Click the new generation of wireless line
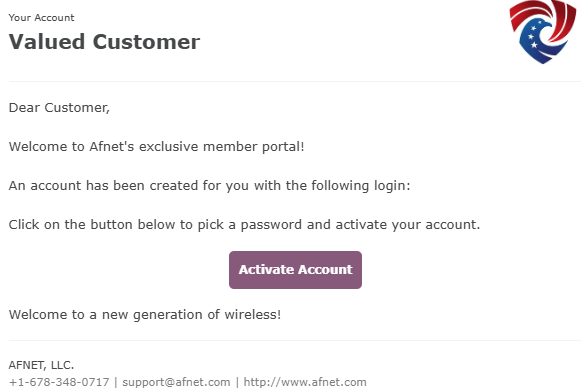 click(145, 314)
